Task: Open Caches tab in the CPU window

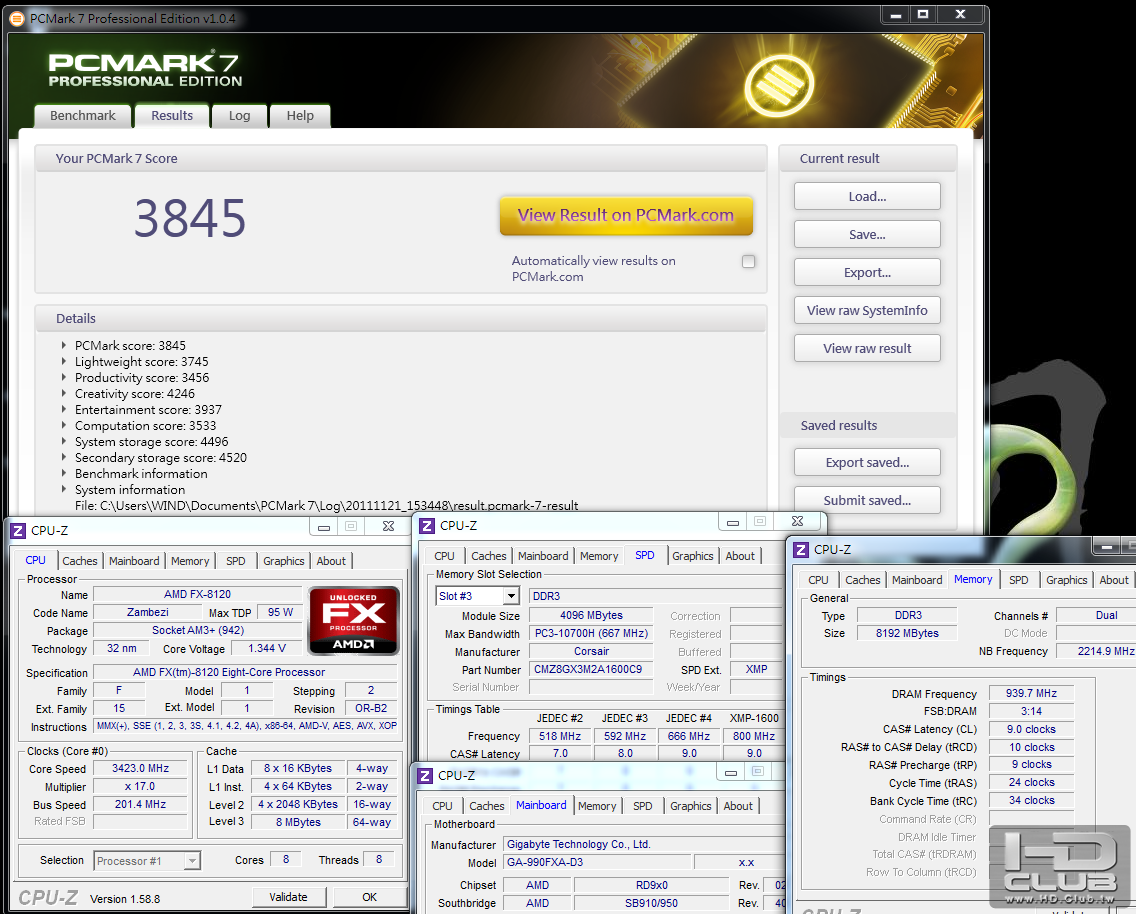Action: click(80, 561)
